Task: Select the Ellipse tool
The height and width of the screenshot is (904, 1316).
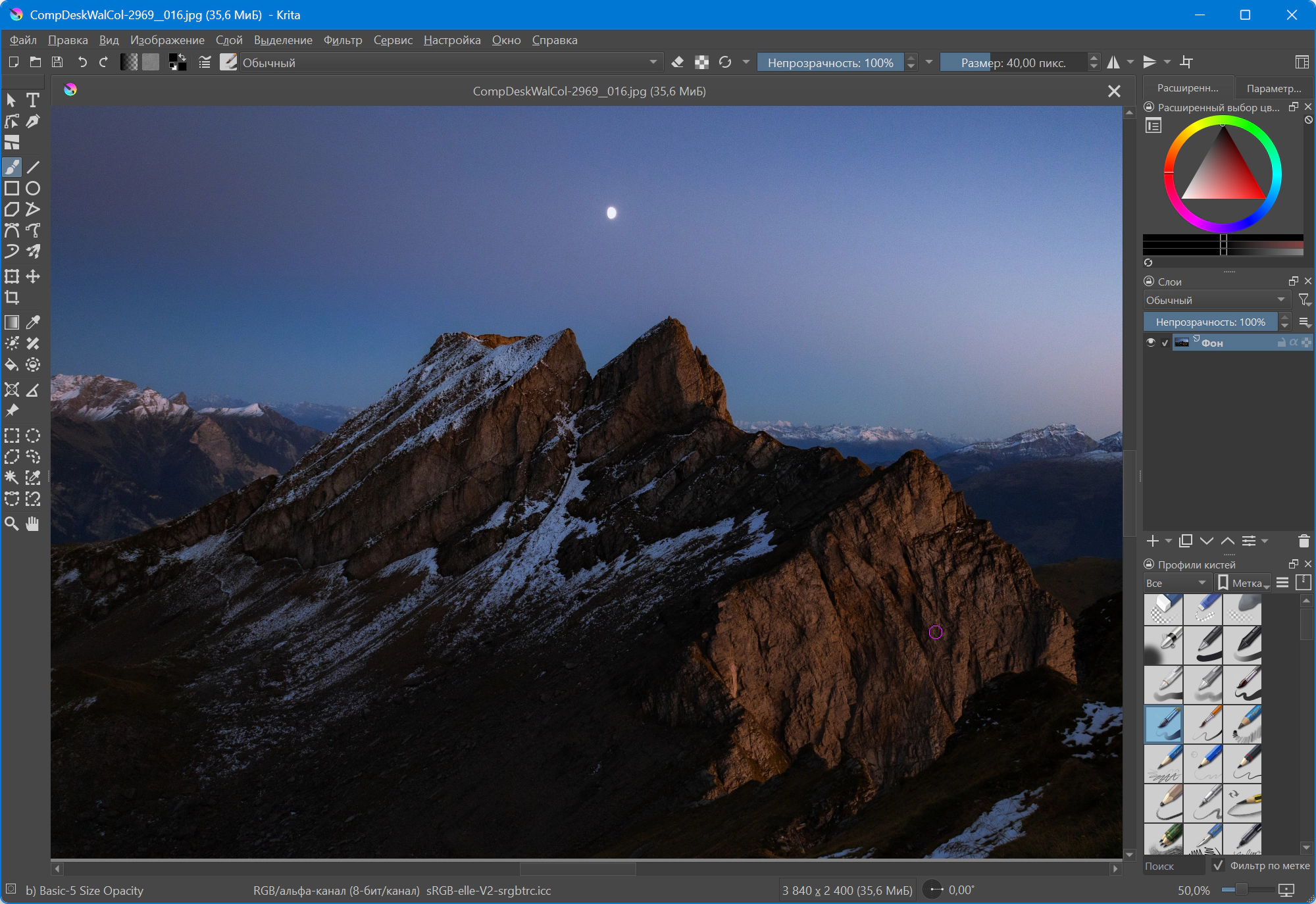Action: 33,189
